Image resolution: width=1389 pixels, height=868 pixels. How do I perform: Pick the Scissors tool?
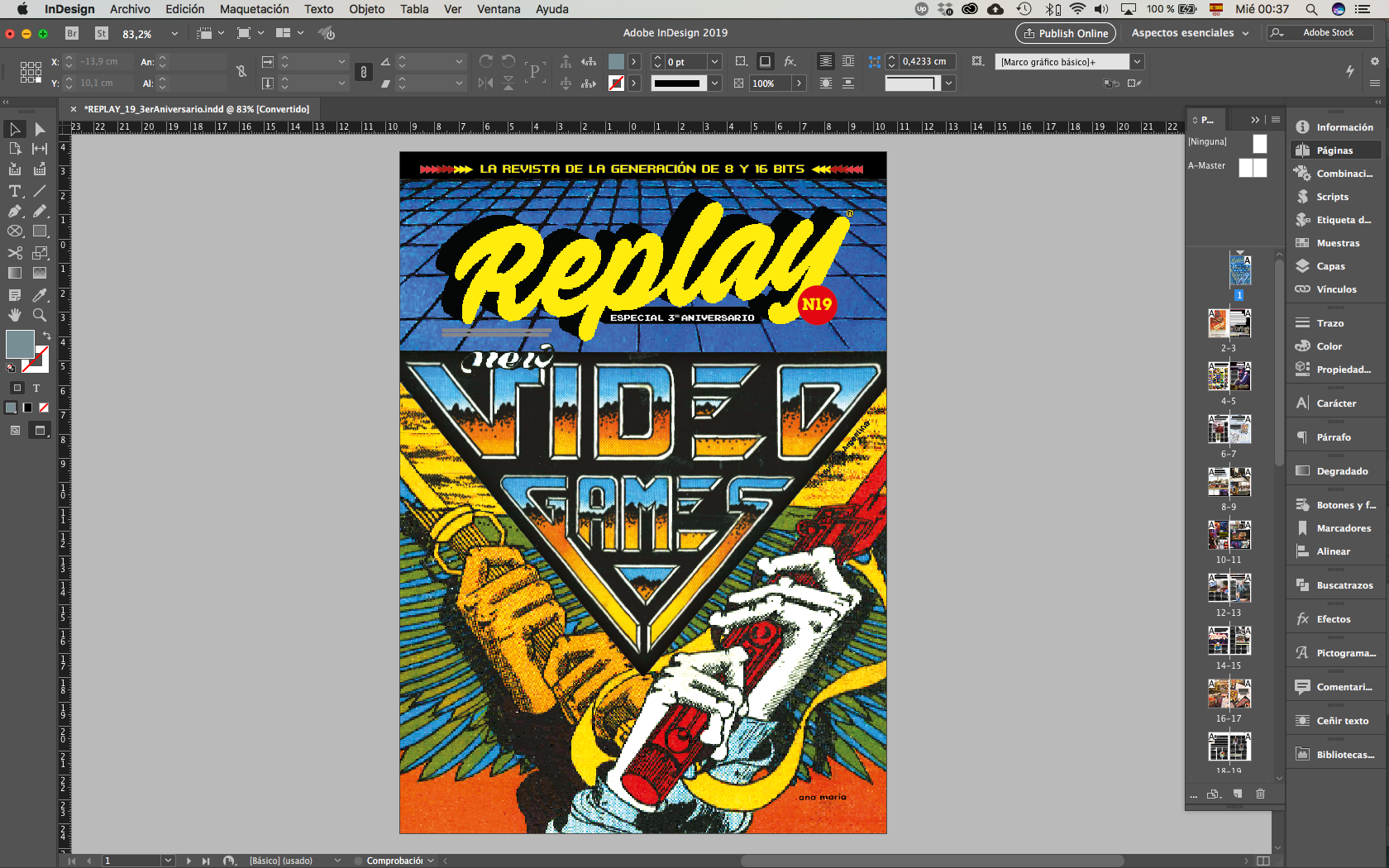pos(15,253)
